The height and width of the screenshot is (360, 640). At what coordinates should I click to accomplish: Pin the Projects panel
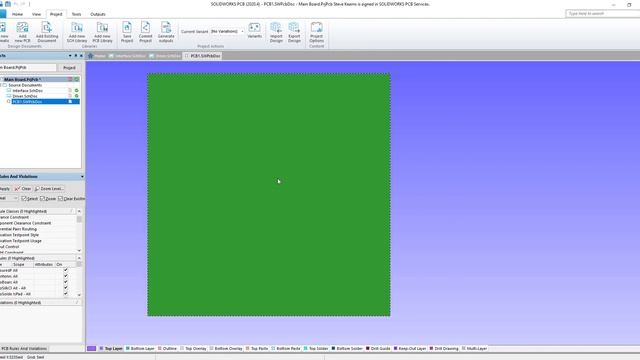[x=76, y=56]
